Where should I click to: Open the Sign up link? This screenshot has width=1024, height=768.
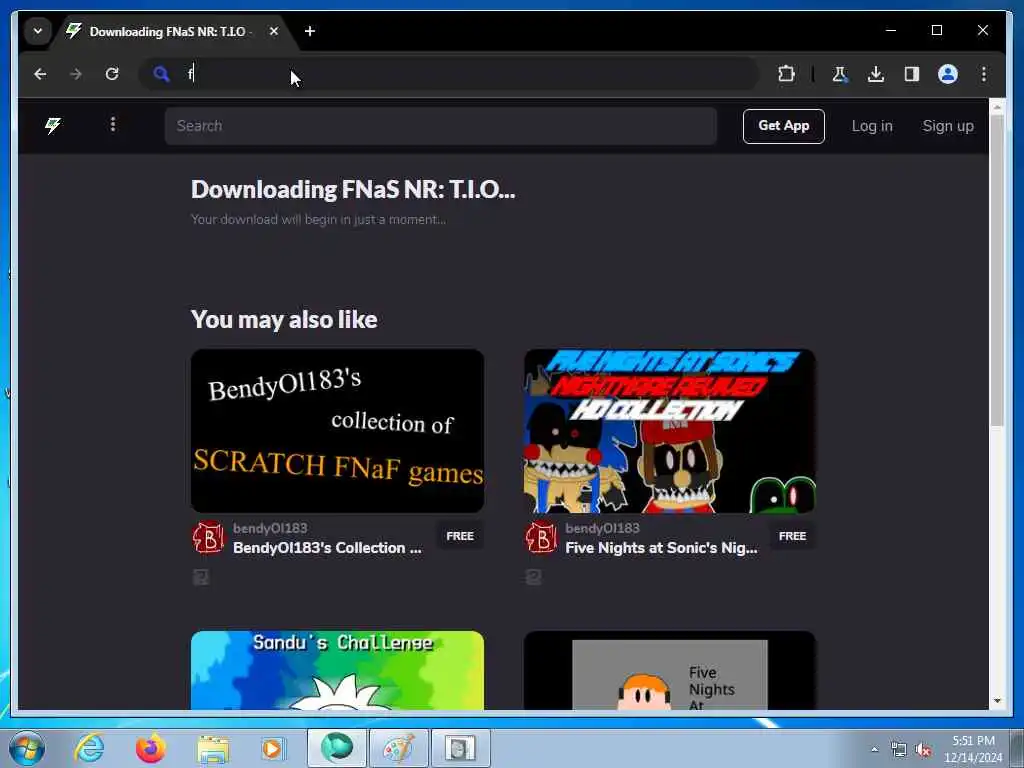coord(948,126)
